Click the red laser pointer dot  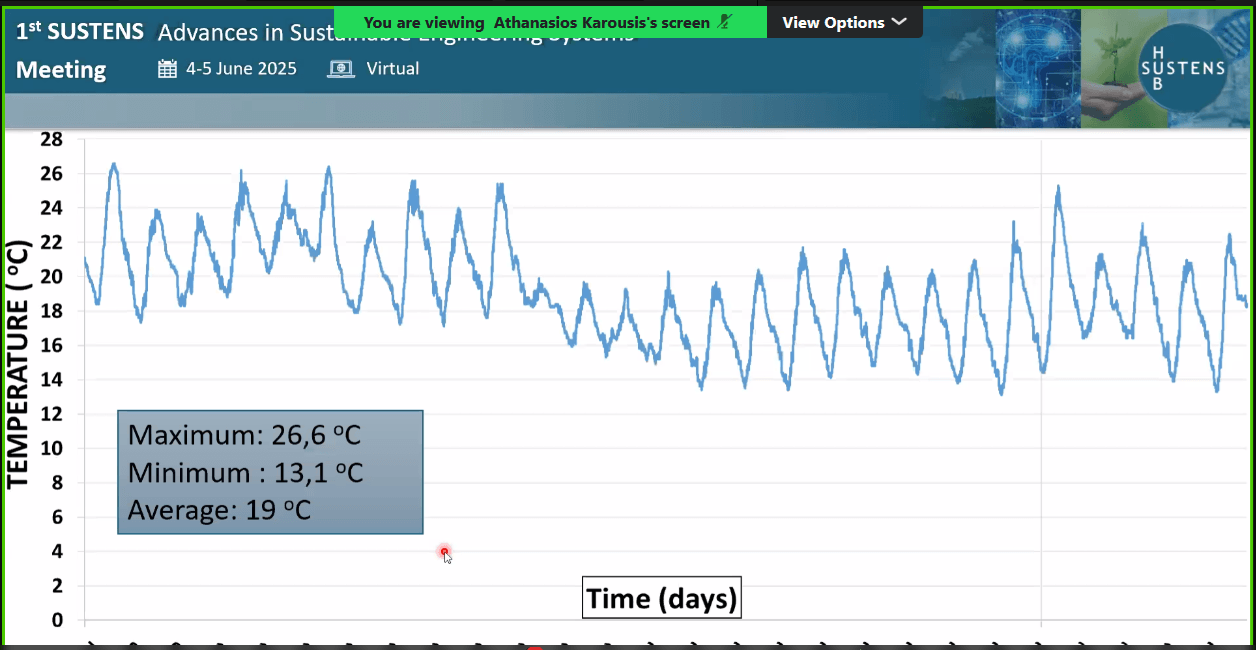point(444,552)
